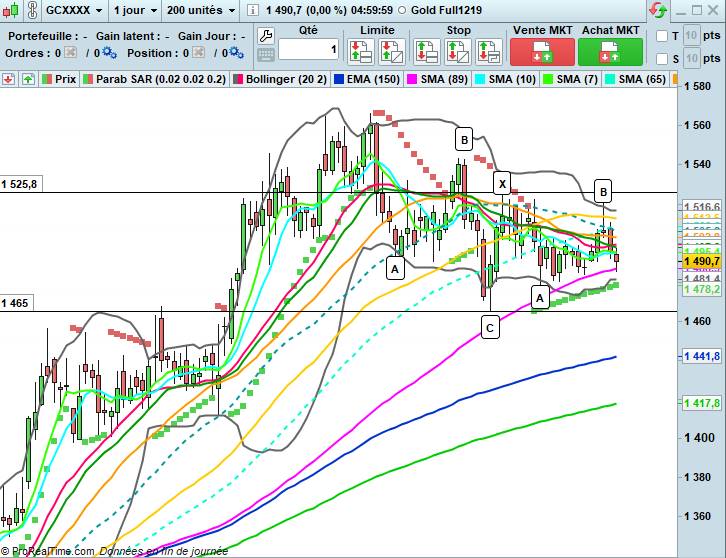This screenshot has height=558, width=726.
Task: Open the info icon beside the price
Action: click(x=252, y=10)
